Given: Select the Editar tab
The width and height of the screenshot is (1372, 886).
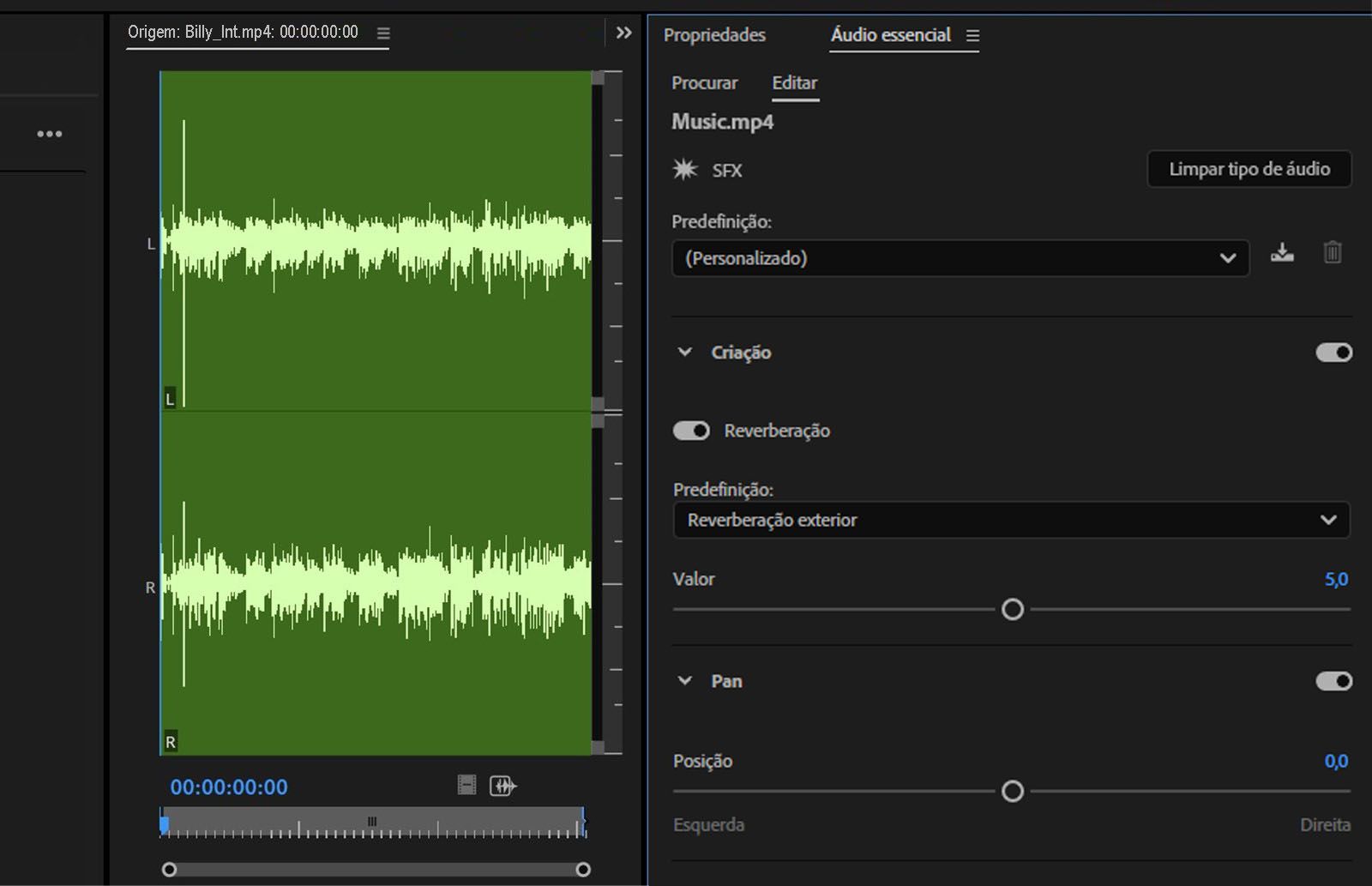Looking at the screenshot, I should click(795, 83).
